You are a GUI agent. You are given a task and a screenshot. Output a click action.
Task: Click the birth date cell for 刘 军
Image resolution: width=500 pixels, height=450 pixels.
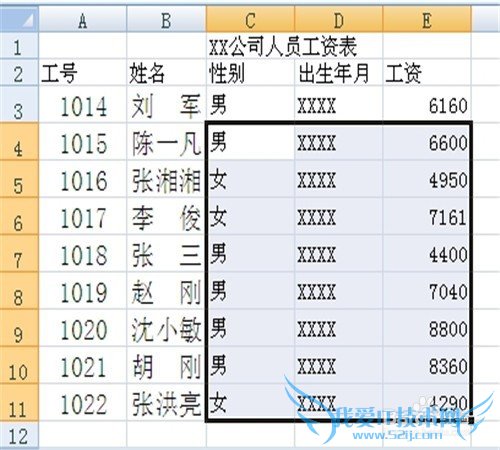point(339,104)
